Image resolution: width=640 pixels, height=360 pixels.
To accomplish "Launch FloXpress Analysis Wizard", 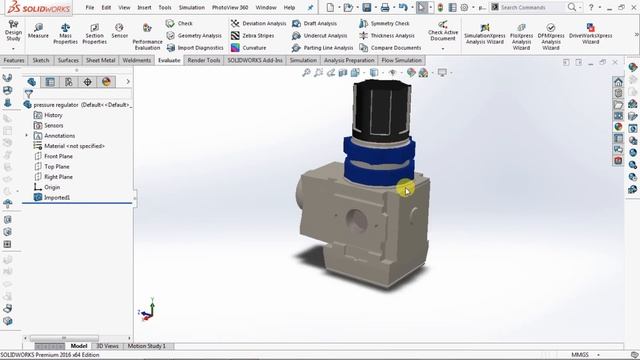I will tap(521, 37).
